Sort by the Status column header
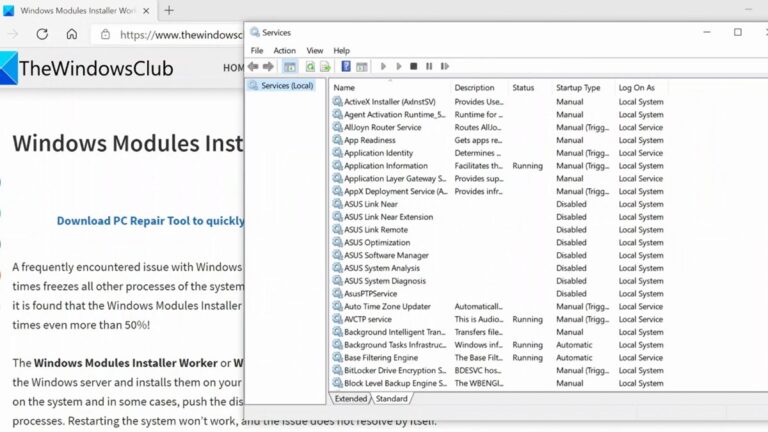 [x=530, y=88]
